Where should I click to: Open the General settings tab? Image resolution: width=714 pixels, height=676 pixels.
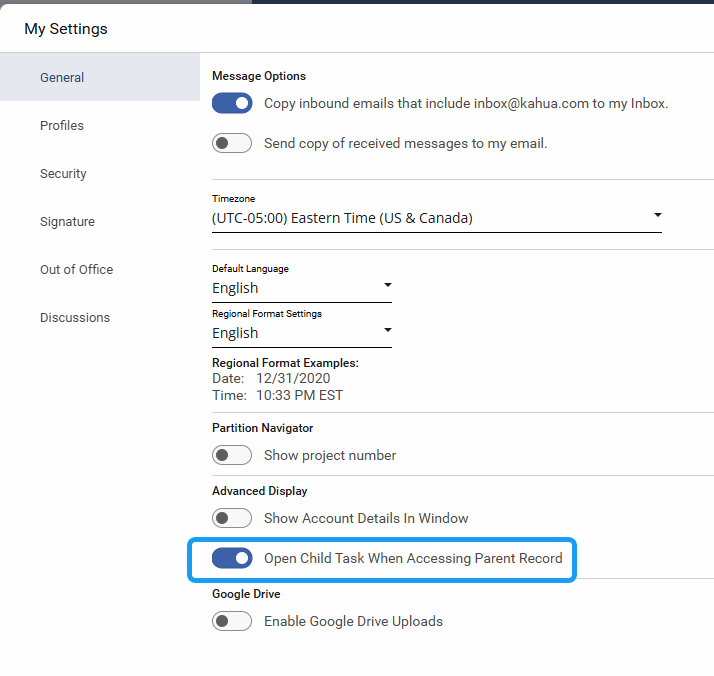(x=62, y=78)
